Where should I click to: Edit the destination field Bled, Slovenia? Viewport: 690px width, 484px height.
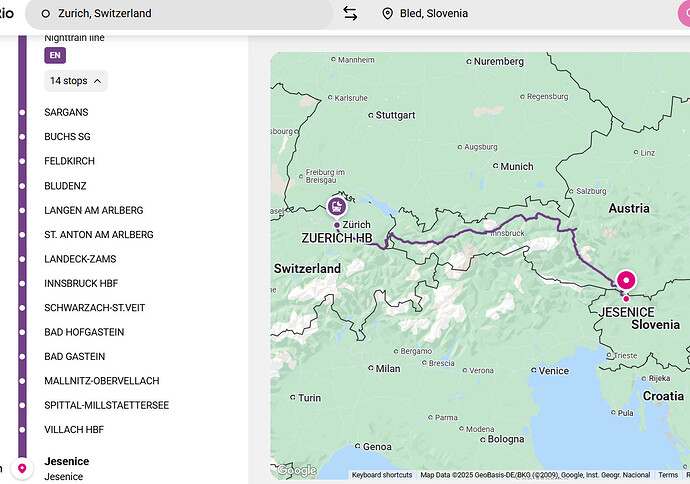point(434,14)
